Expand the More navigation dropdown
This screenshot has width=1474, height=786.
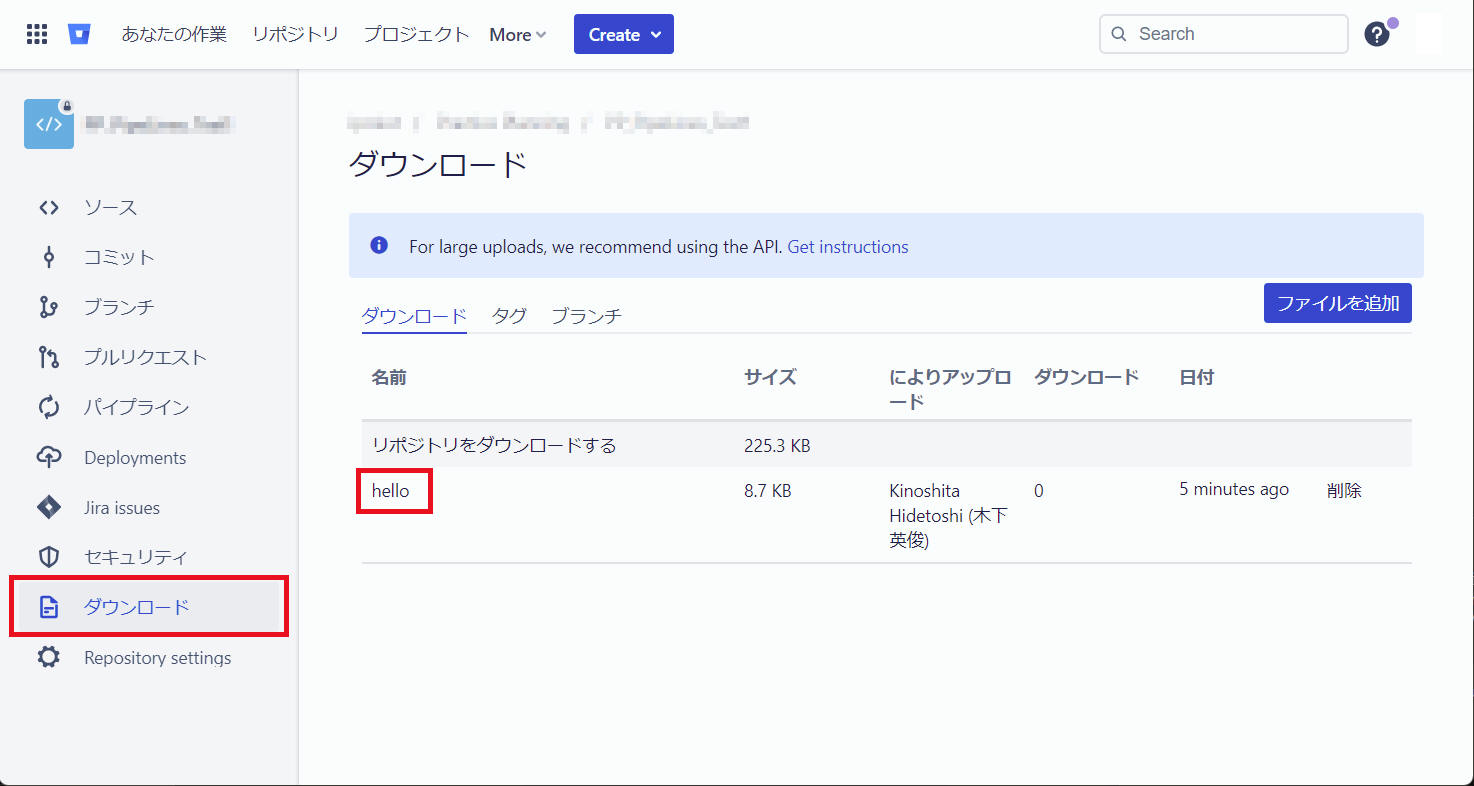pos(516,34)
